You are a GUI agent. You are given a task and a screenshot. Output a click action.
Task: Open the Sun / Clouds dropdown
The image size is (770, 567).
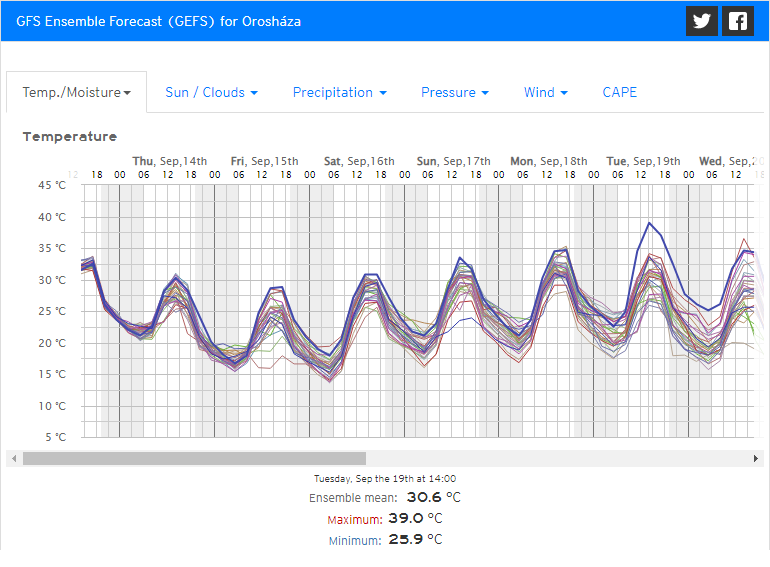coord(211,92)
